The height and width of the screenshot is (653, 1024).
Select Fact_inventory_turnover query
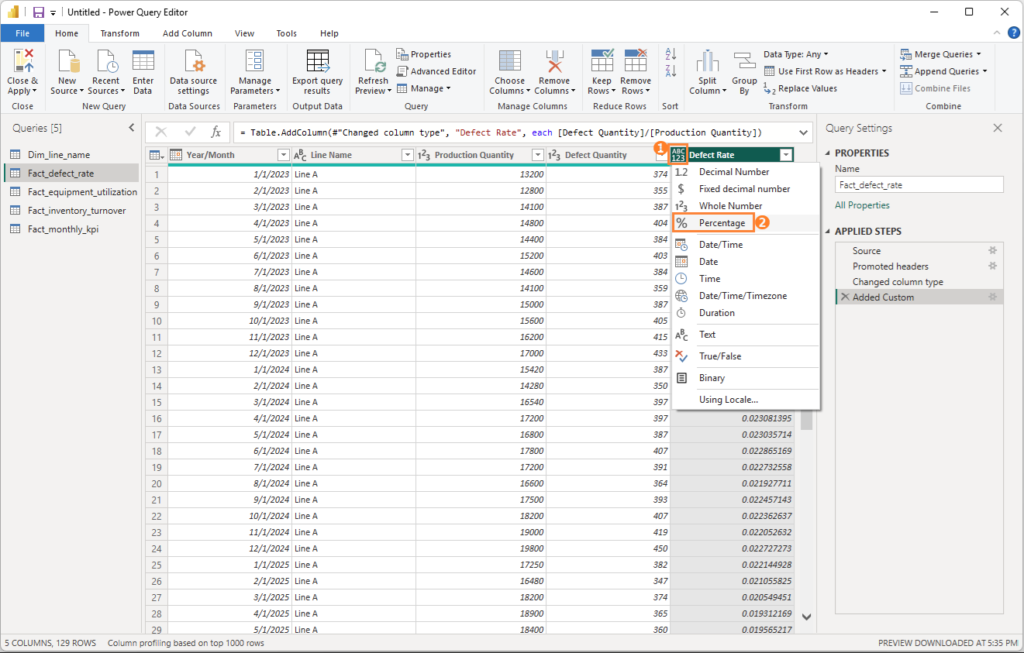(x=76, y=210)
